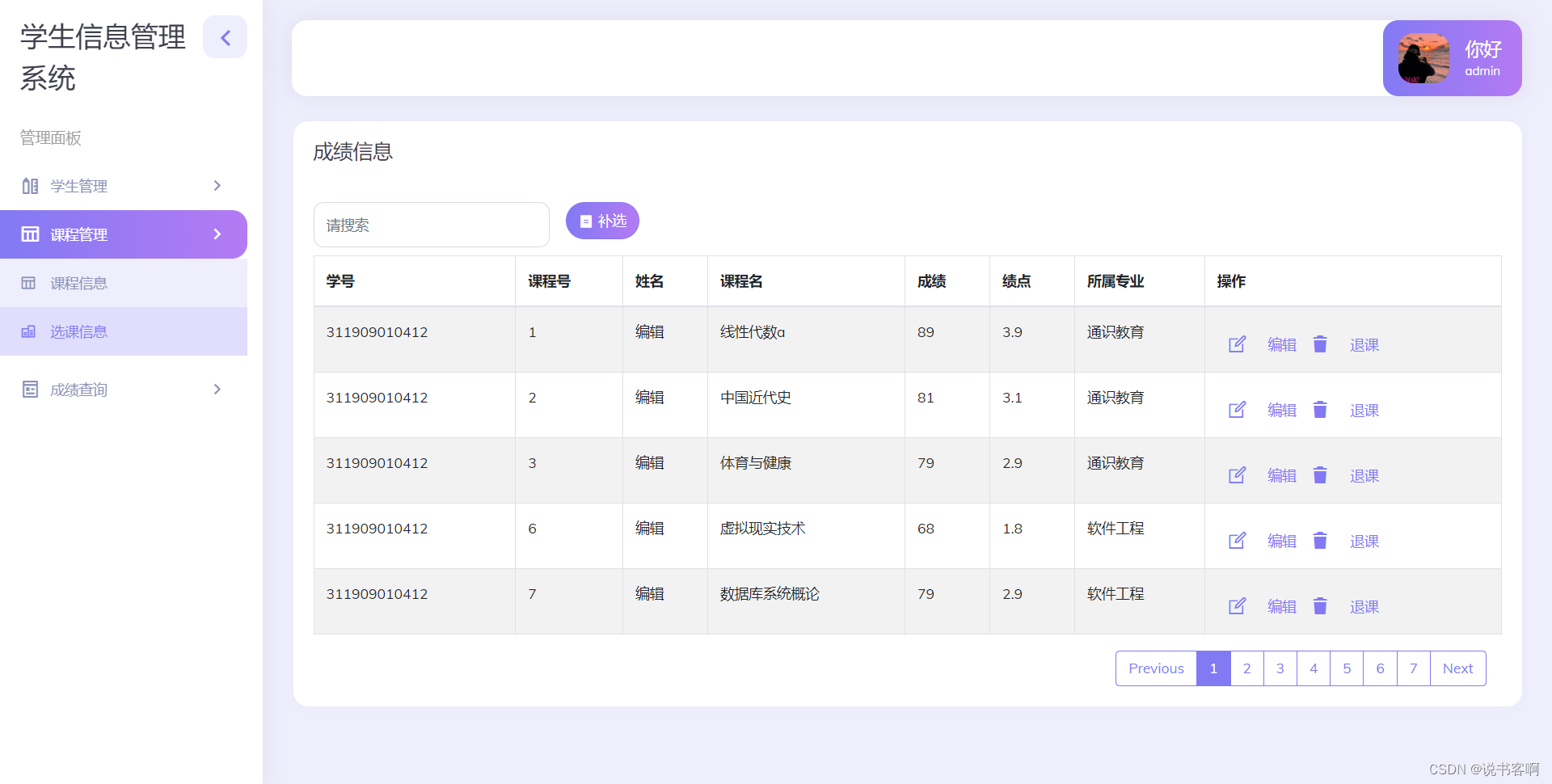The width and height of the screenshot is (1552, 784).
Task: Click the grade point cell 3.9
Action: (1032, 339)
